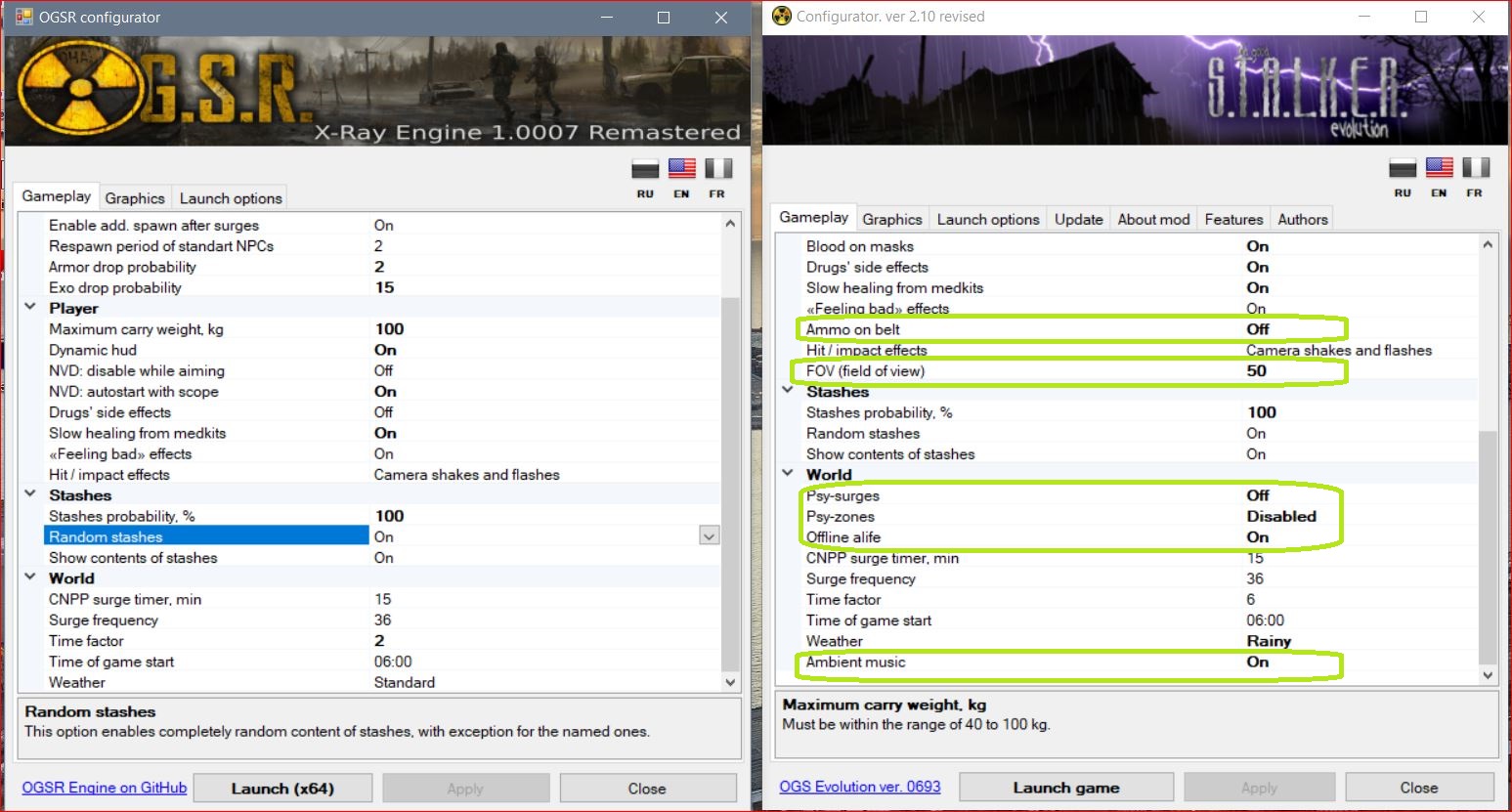Screen dimensions: 1512x812
Task: Click Close button in Configurator 2.10 window
Action: click(1419, 788)
